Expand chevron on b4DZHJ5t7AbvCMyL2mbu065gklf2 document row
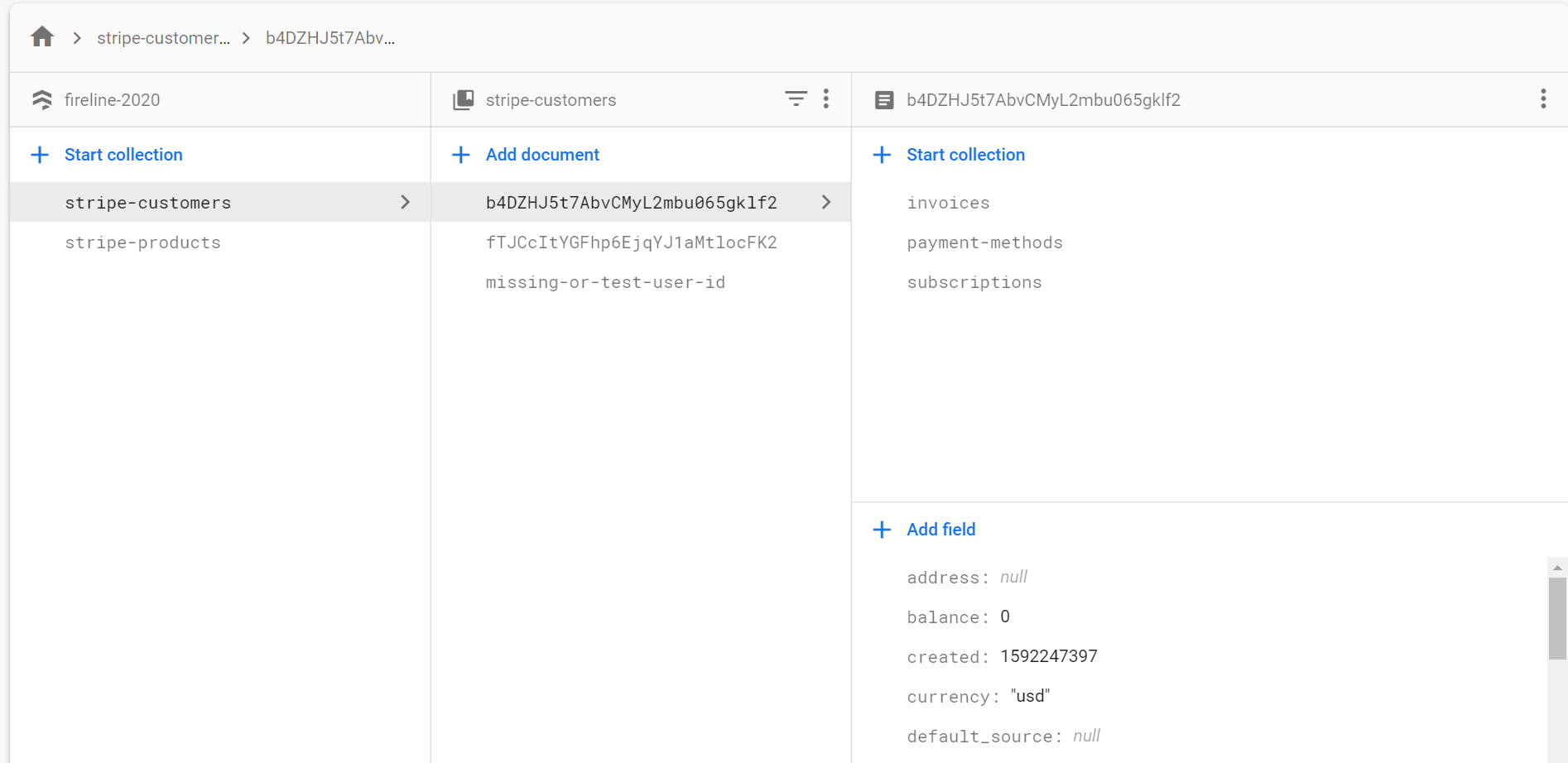The image size is (1568, 763). 826,202
